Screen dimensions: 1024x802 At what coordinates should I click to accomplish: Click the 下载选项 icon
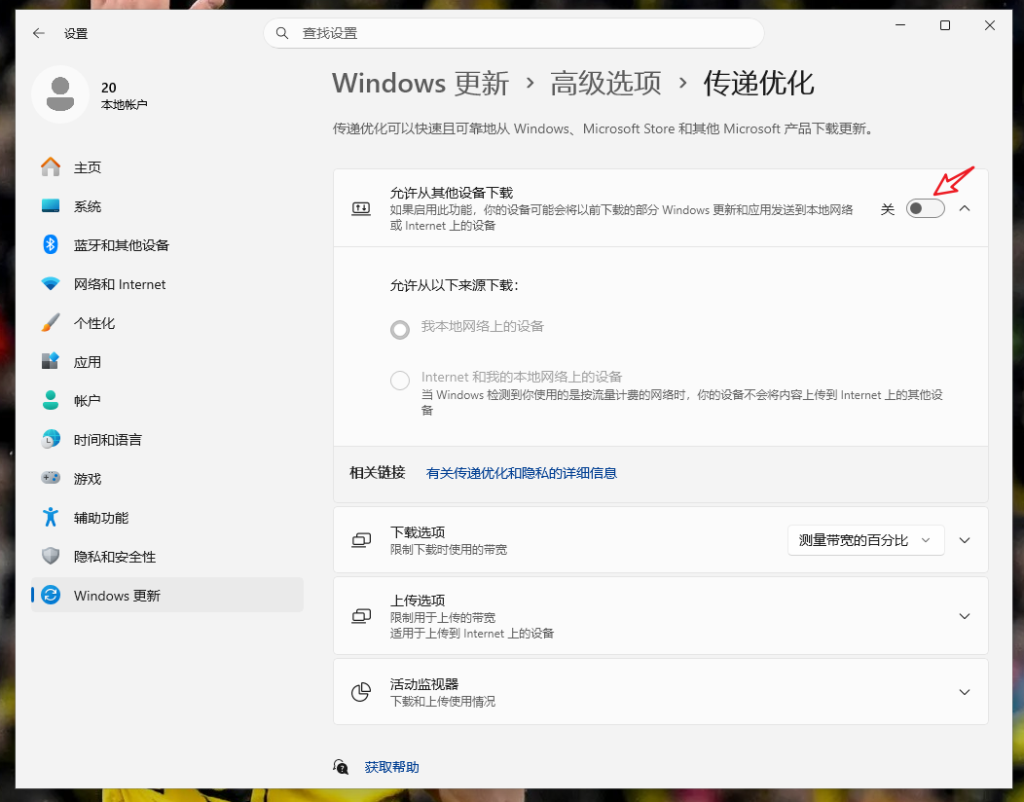(361, 540)
